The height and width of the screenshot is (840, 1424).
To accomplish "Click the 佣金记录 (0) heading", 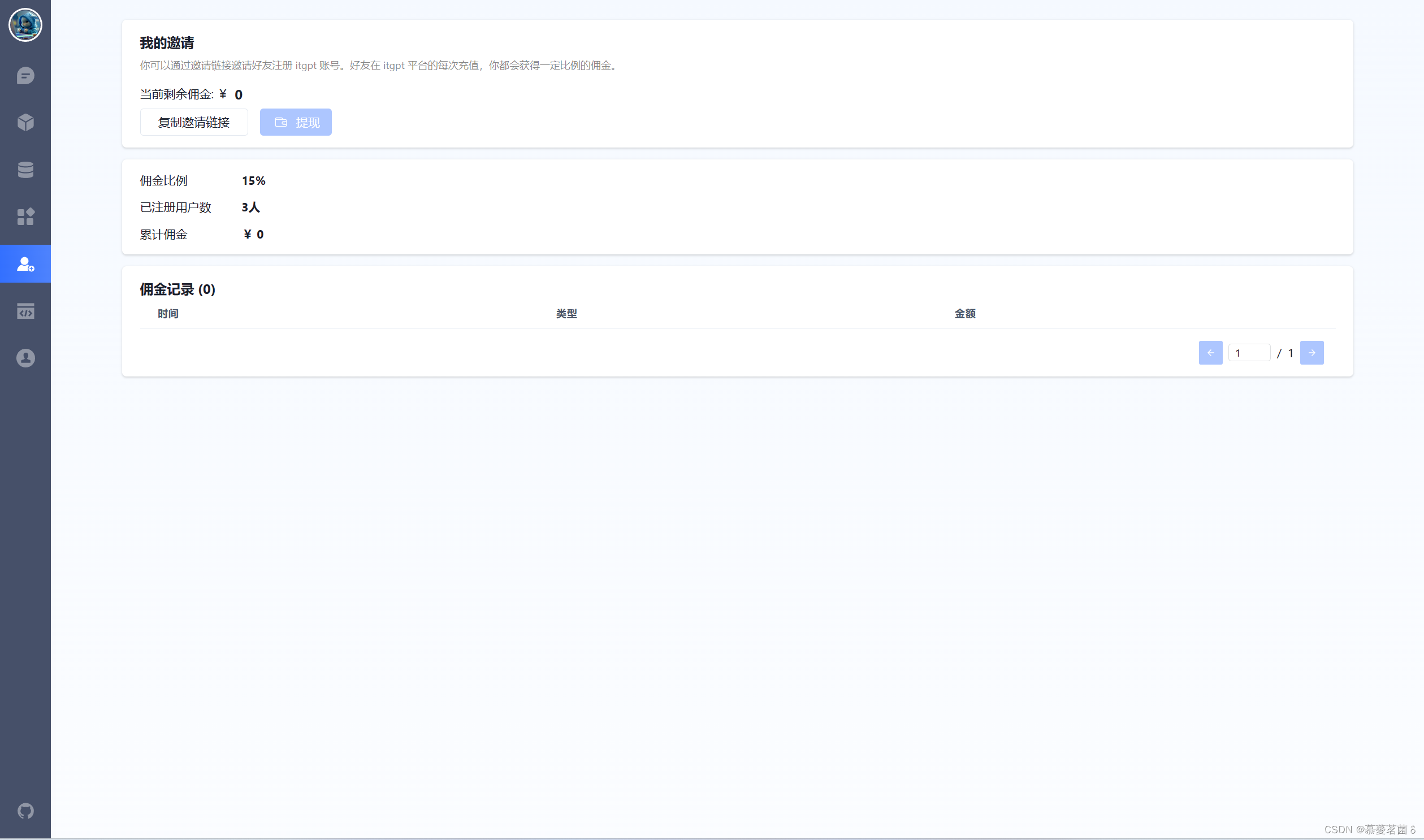I will [177, 289].
